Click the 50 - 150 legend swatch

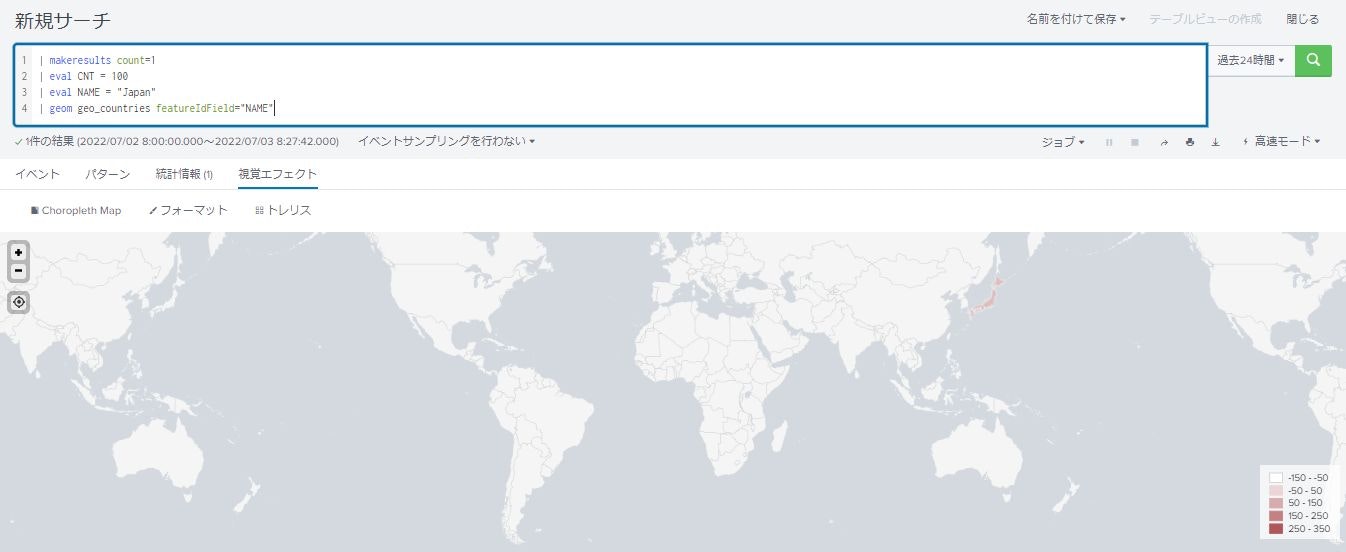(1275, 503)
